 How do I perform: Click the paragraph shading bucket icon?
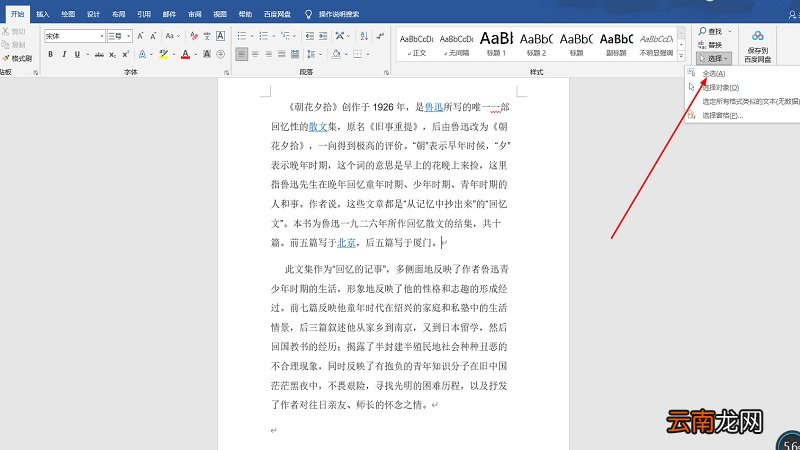click(x=336, y=54)
